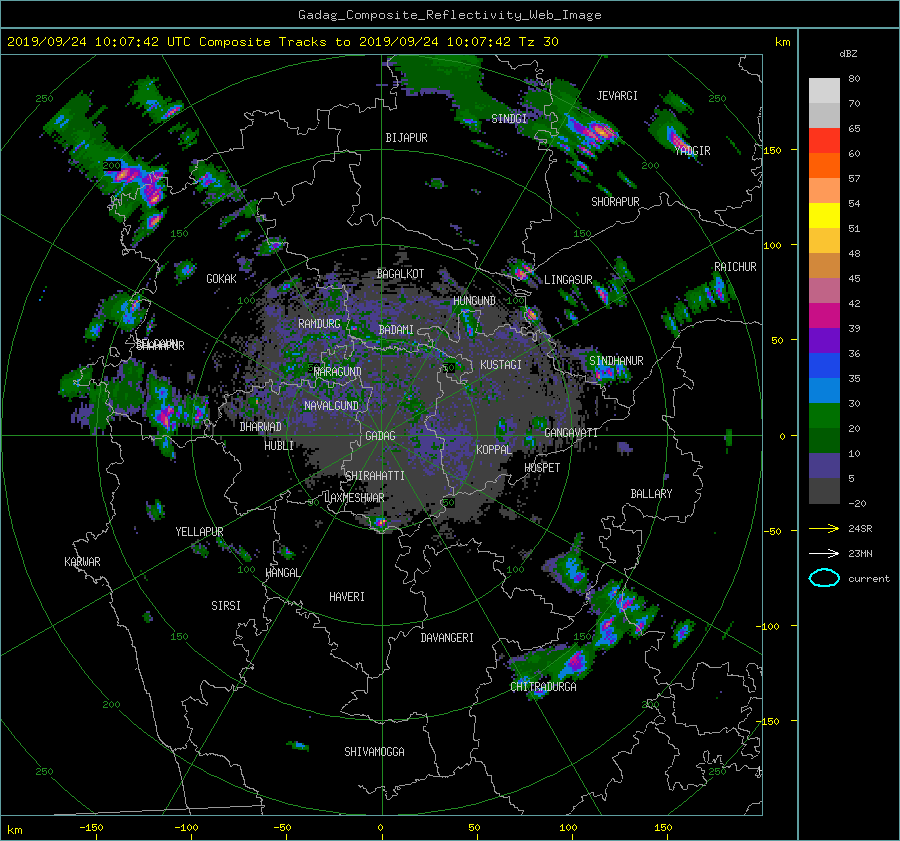The image size is (900, 841).
Task: Click the dark gray -20 dBZ swatch
Action: 824,491
